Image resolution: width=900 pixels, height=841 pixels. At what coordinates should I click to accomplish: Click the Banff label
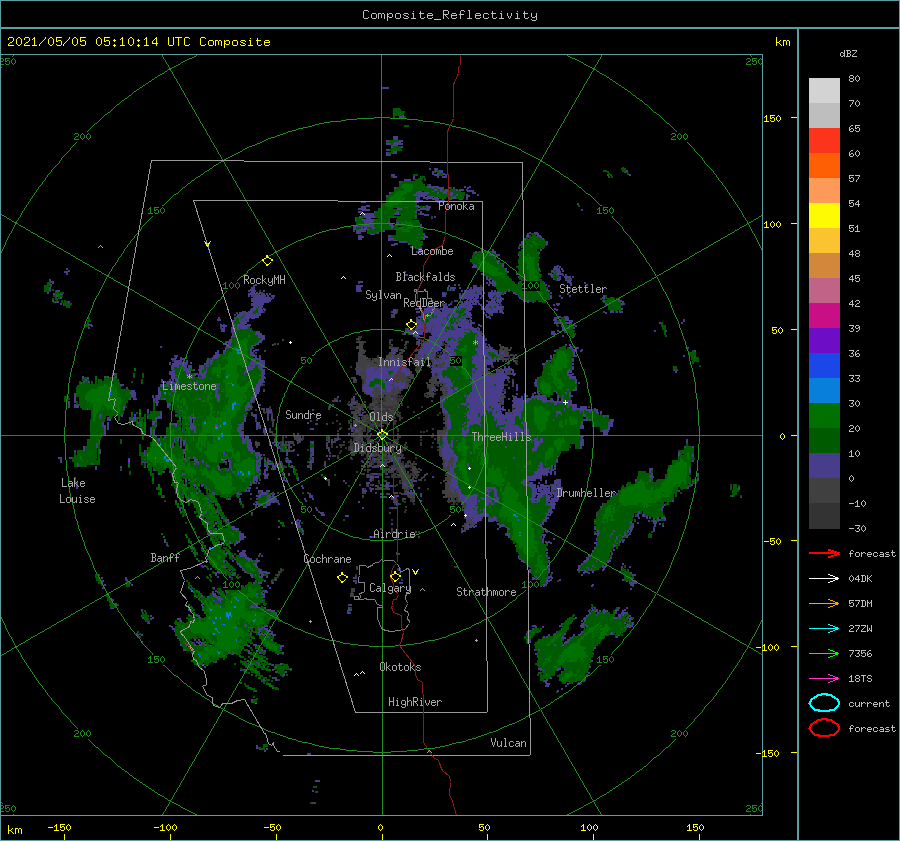pos(165,557)
